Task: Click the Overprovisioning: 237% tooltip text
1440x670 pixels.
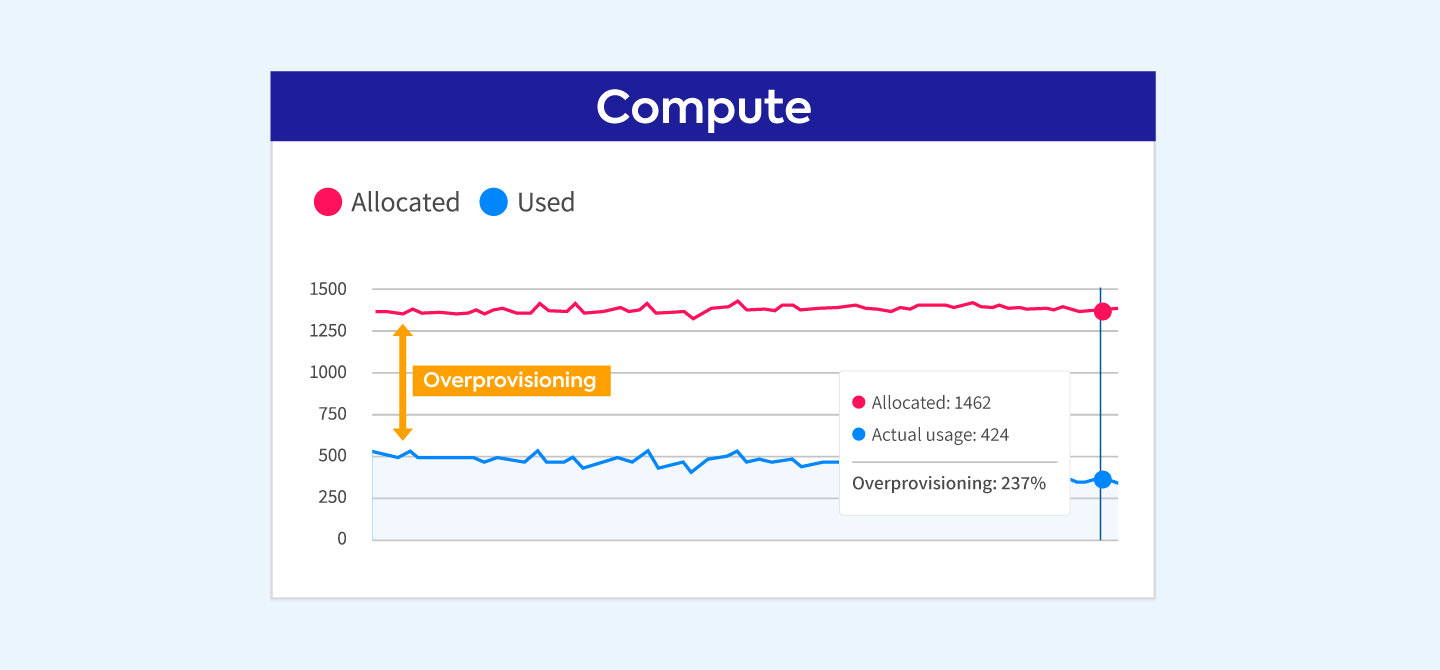Action: click(948, 484)
